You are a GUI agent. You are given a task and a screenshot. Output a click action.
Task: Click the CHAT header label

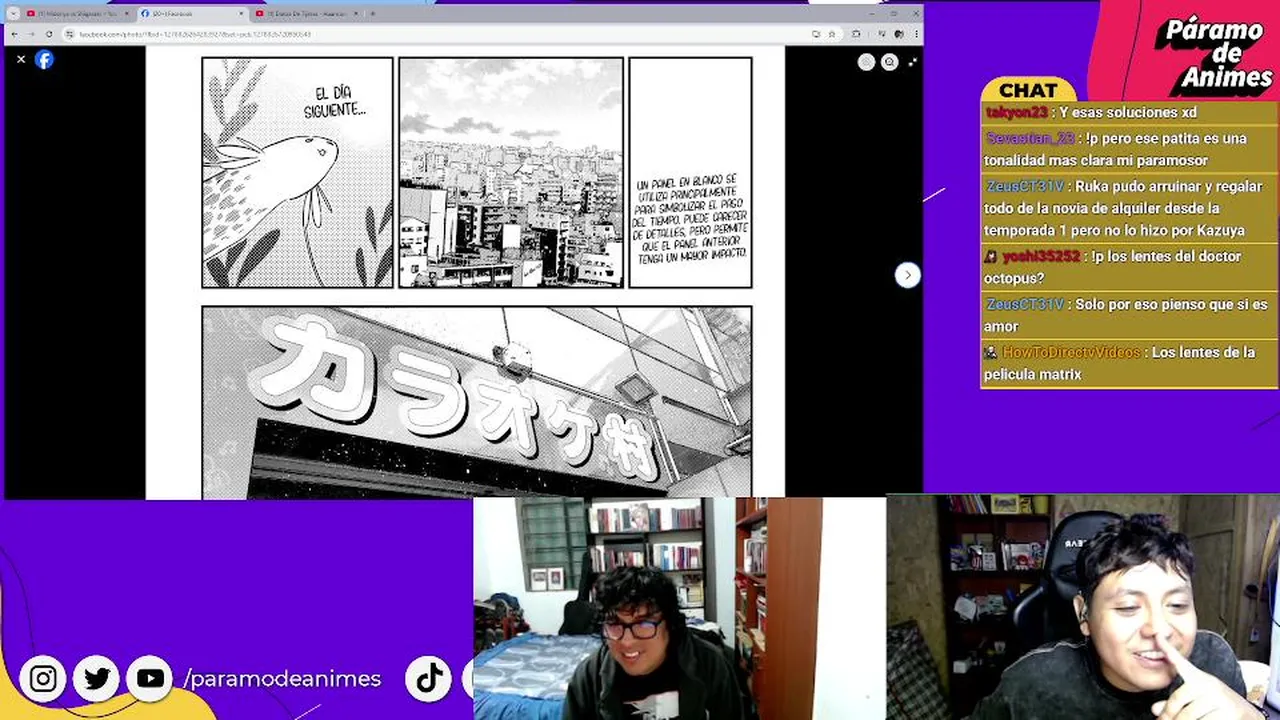pos(1027,90)
